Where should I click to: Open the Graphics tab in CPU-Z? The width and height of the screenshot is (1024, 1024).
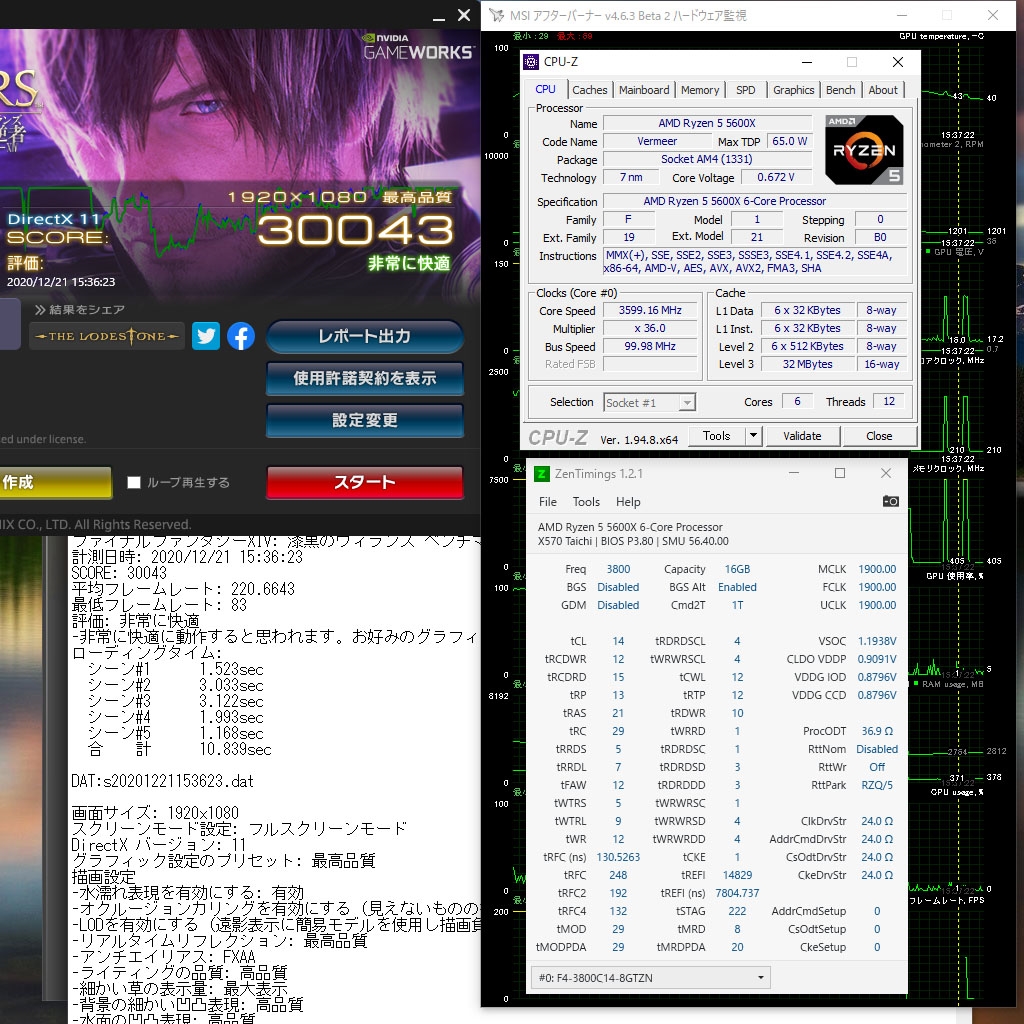point(793,90)
